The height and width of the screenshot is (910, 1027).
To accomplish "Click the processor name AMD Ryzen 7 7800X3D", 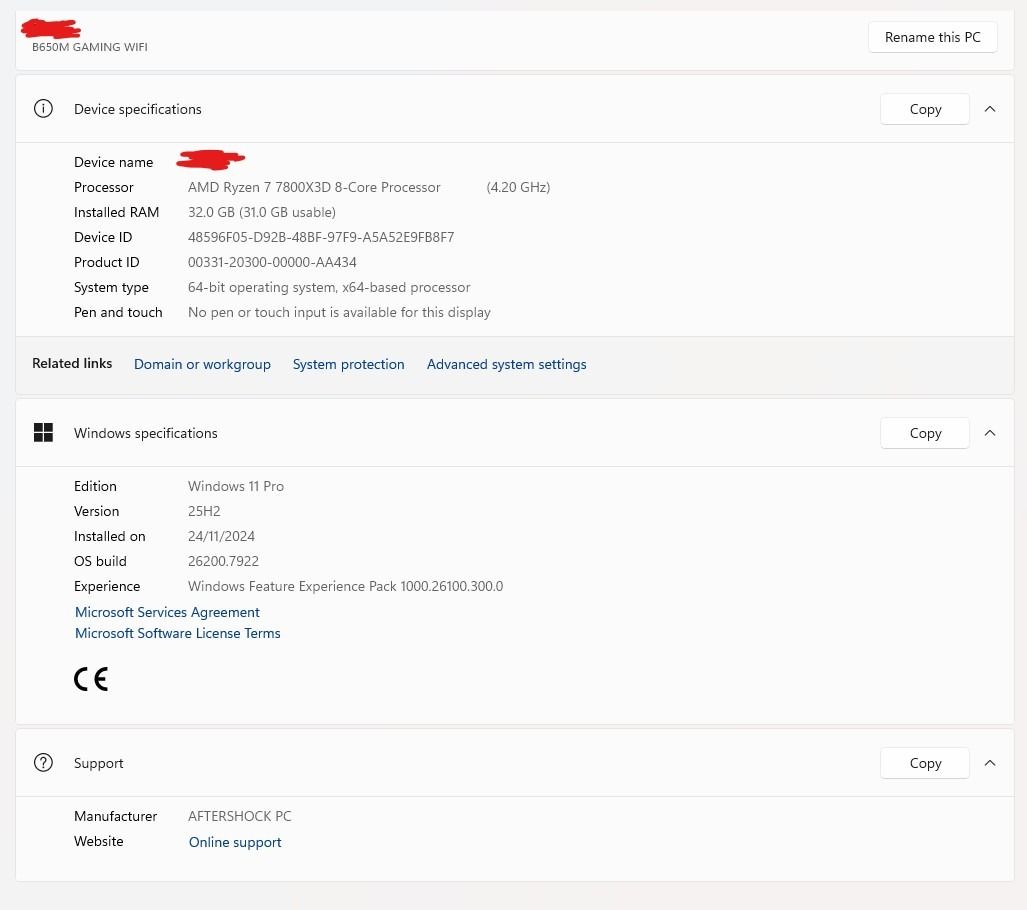I will tap(314, 187).
